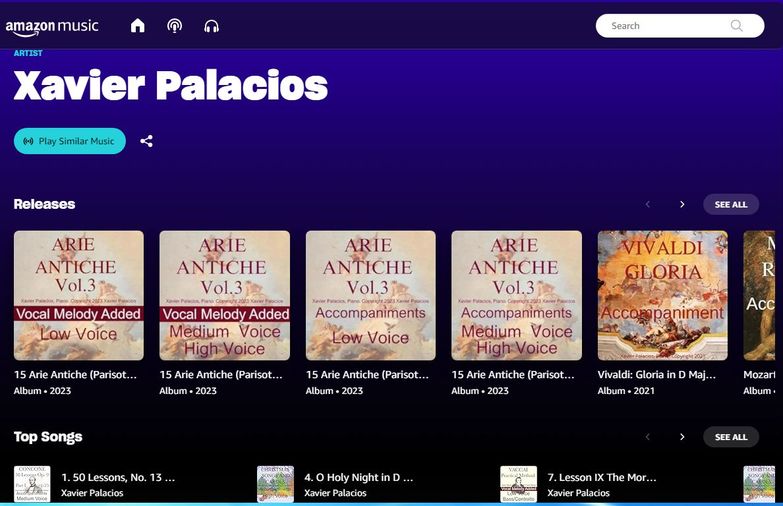Click Xavier Palacios under Lesson IX song

point(578,493)
